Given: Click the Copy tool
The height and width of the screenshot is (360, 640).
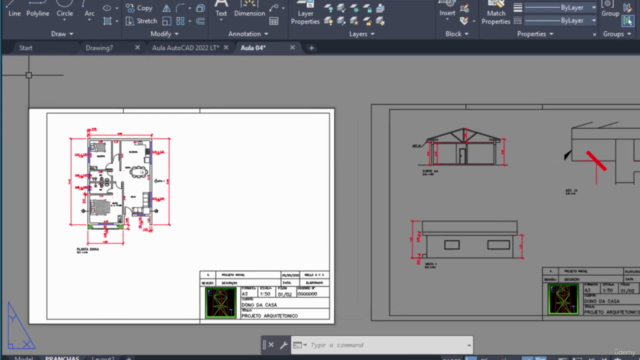Looking at the screenshot, I should 139,8.
